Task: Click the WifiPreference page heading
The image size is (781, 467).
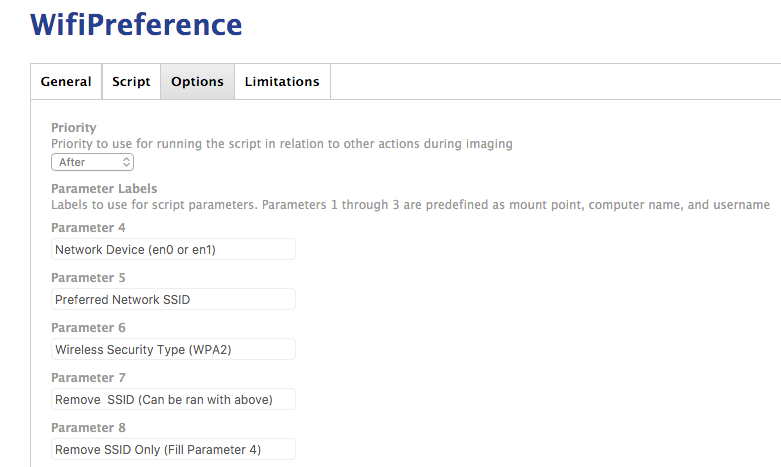Action: coord(136,24)
